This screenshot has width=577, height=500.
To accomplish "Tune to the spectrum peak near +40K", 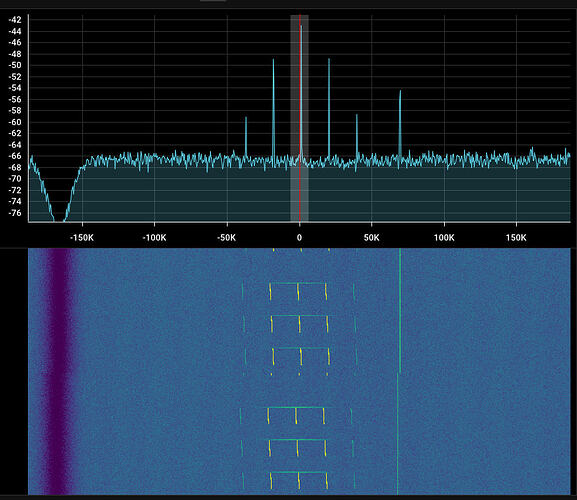I will [x=357, y=136].
